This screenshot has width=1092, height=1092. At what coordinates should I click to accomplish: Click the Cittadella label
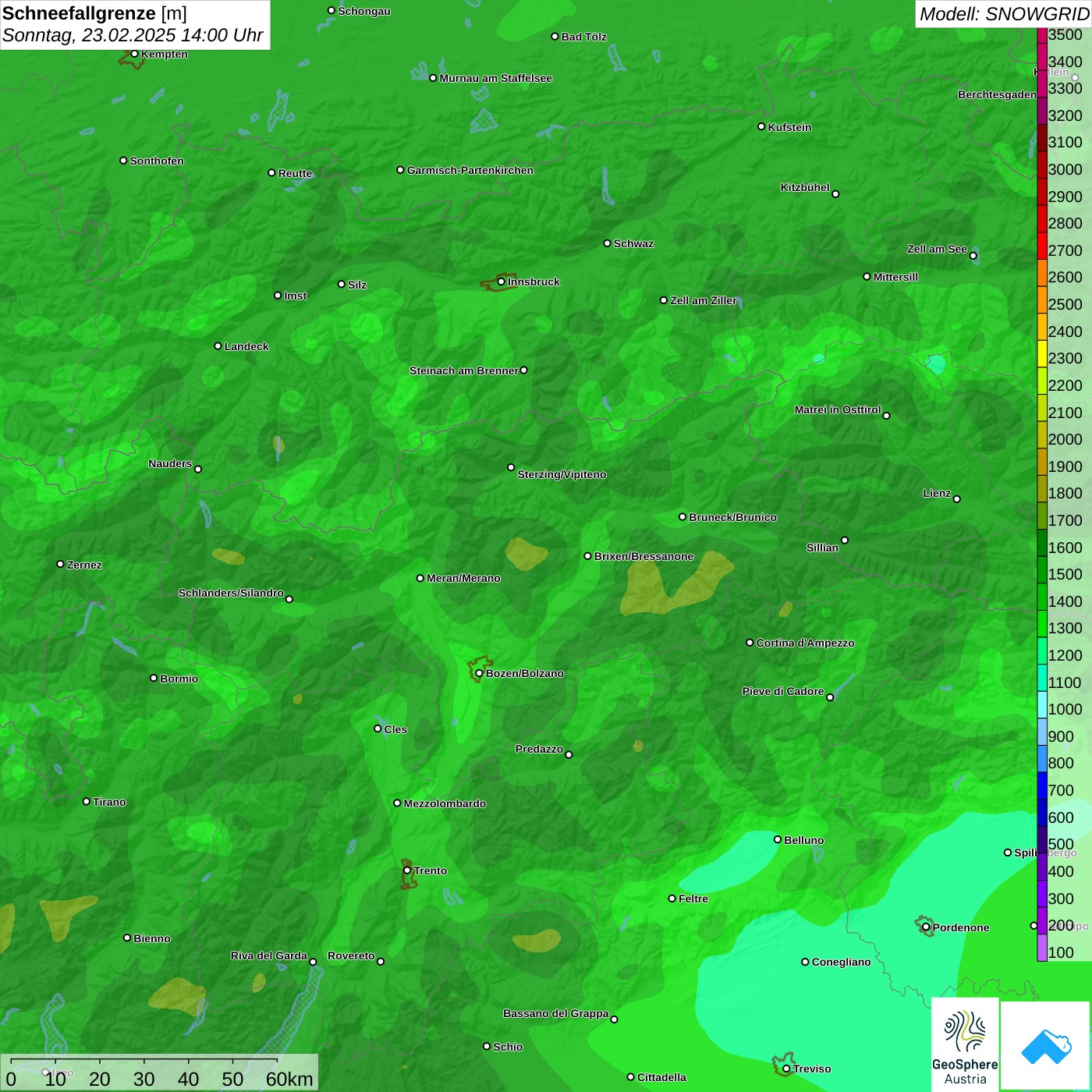[x=661, y=1077]
